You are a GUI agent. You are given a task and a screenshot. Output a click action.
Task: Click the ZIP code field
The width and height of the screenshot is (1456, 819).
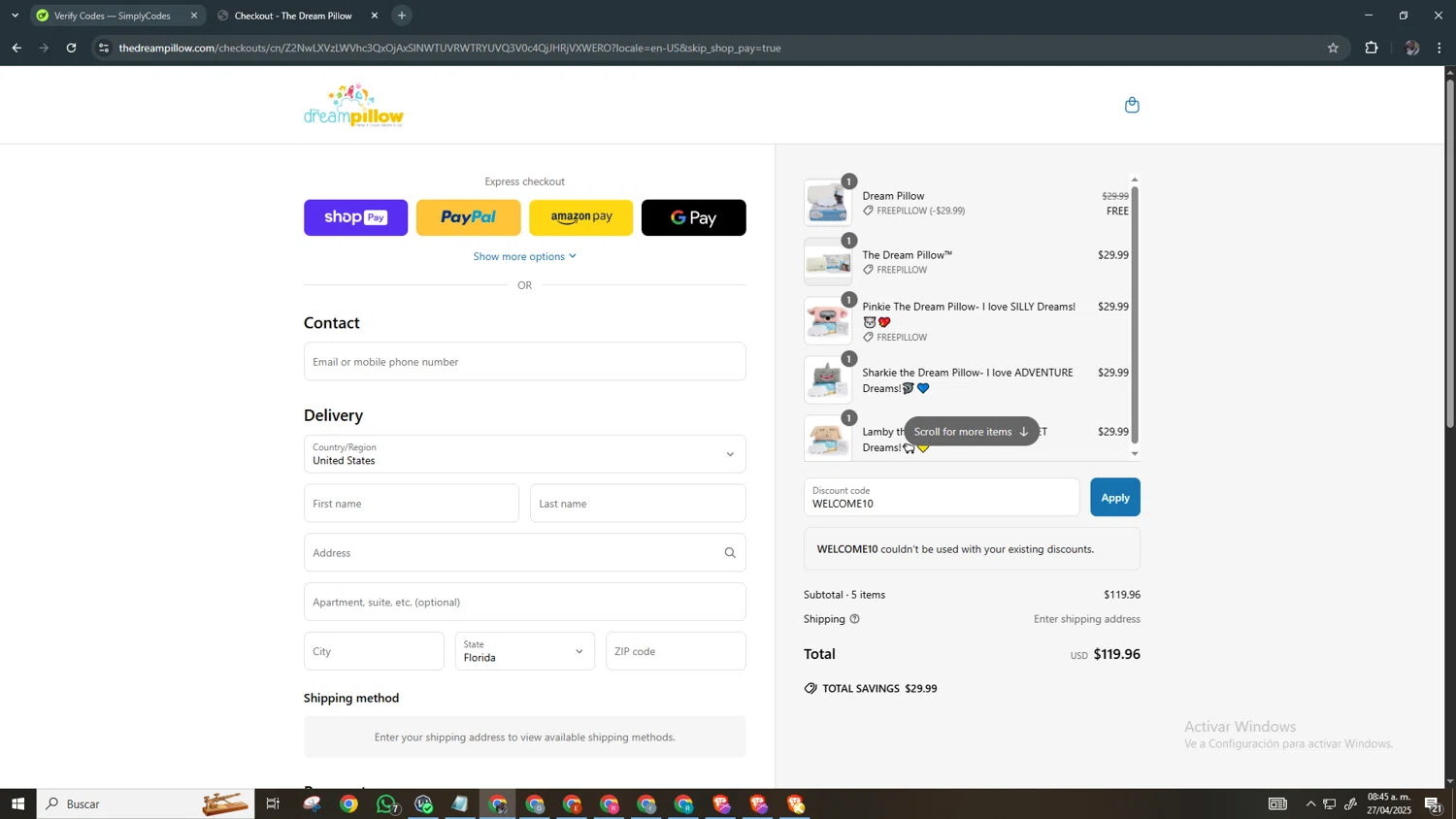pyautogui.click(x=676, y=651)
